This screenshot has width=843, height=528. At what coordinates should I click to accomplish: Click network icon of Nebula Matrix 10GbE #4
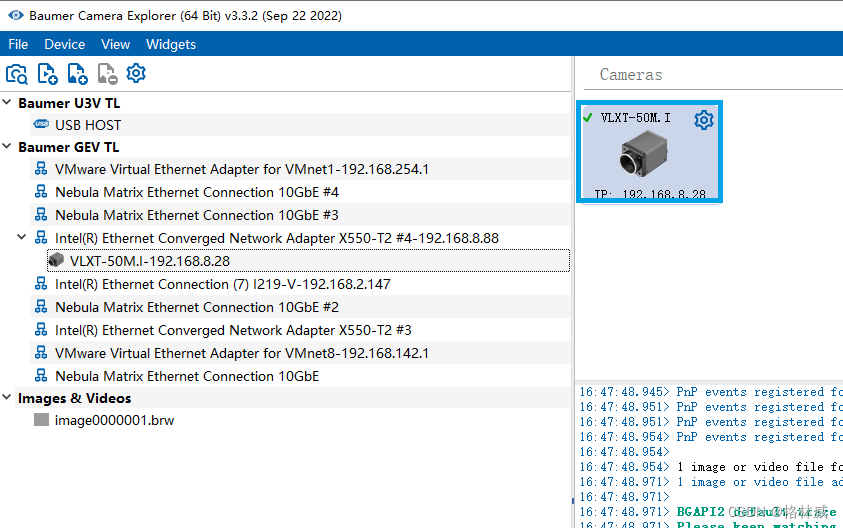41,191
